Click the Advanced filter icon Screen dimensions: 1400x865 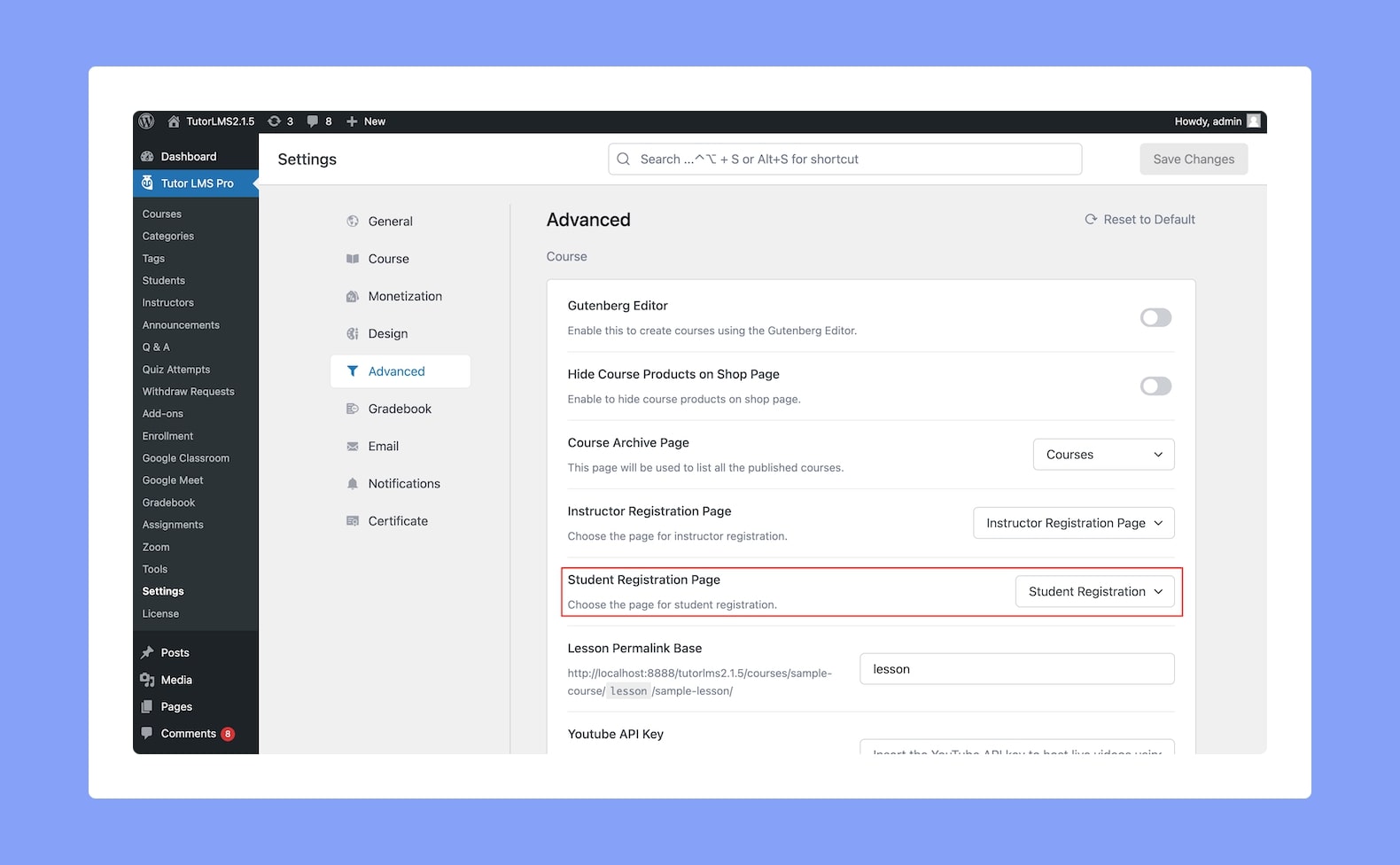tap(353, 371)
